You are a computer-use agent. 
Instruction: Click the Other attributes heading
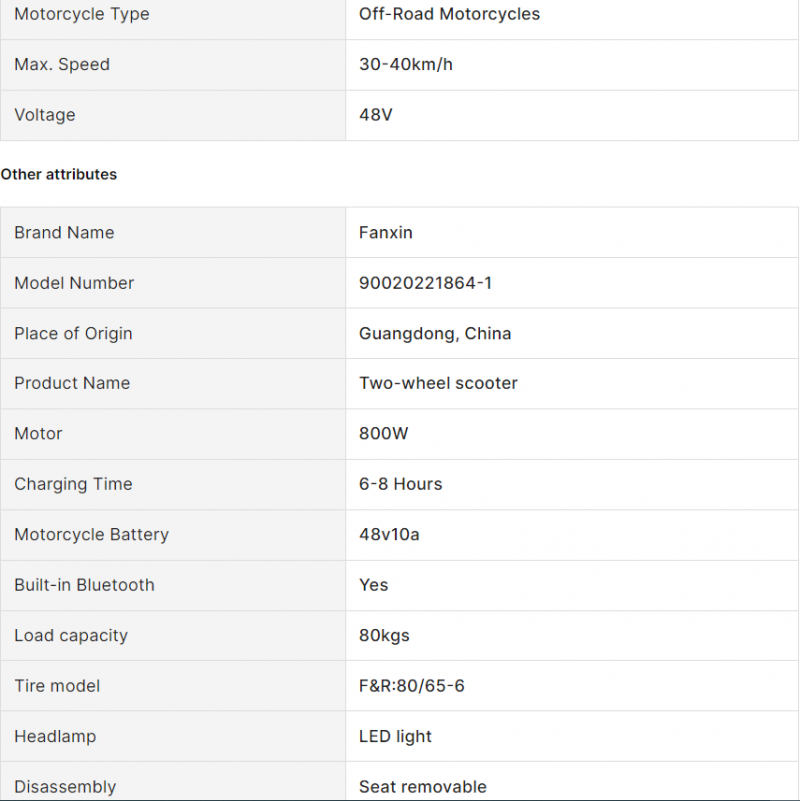point(59,174)
